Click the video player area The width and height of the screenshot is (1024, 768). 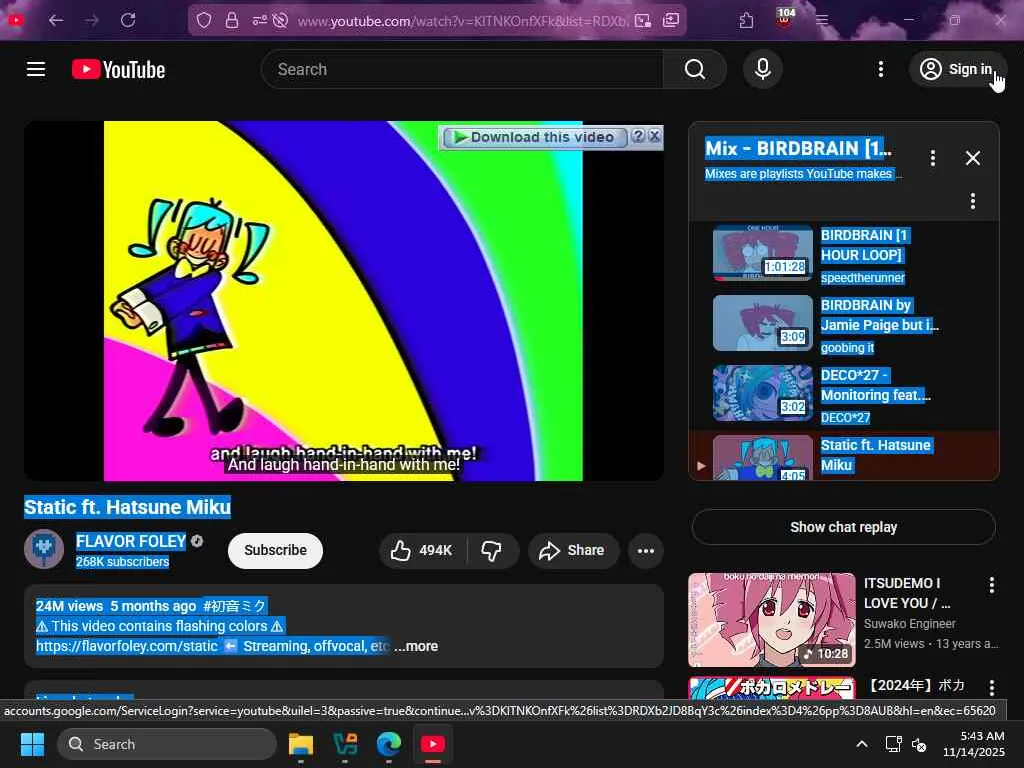344,300
